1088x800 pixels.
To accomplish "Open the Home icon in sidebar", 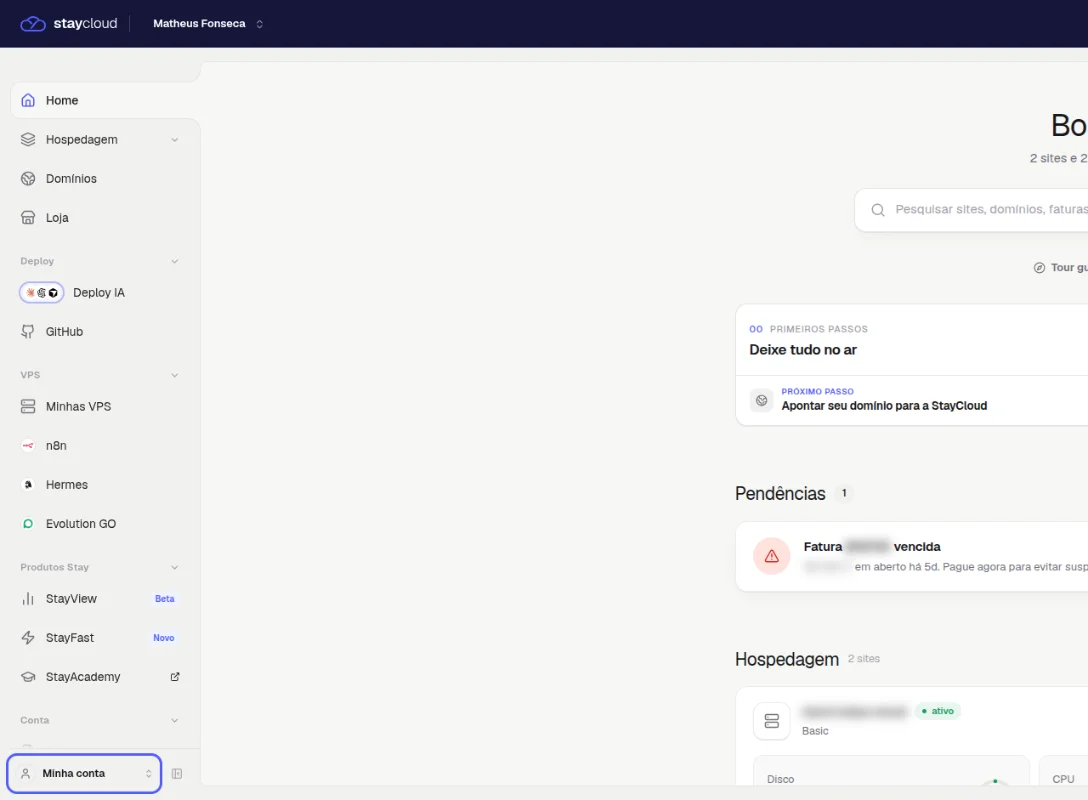I will 28,101.
